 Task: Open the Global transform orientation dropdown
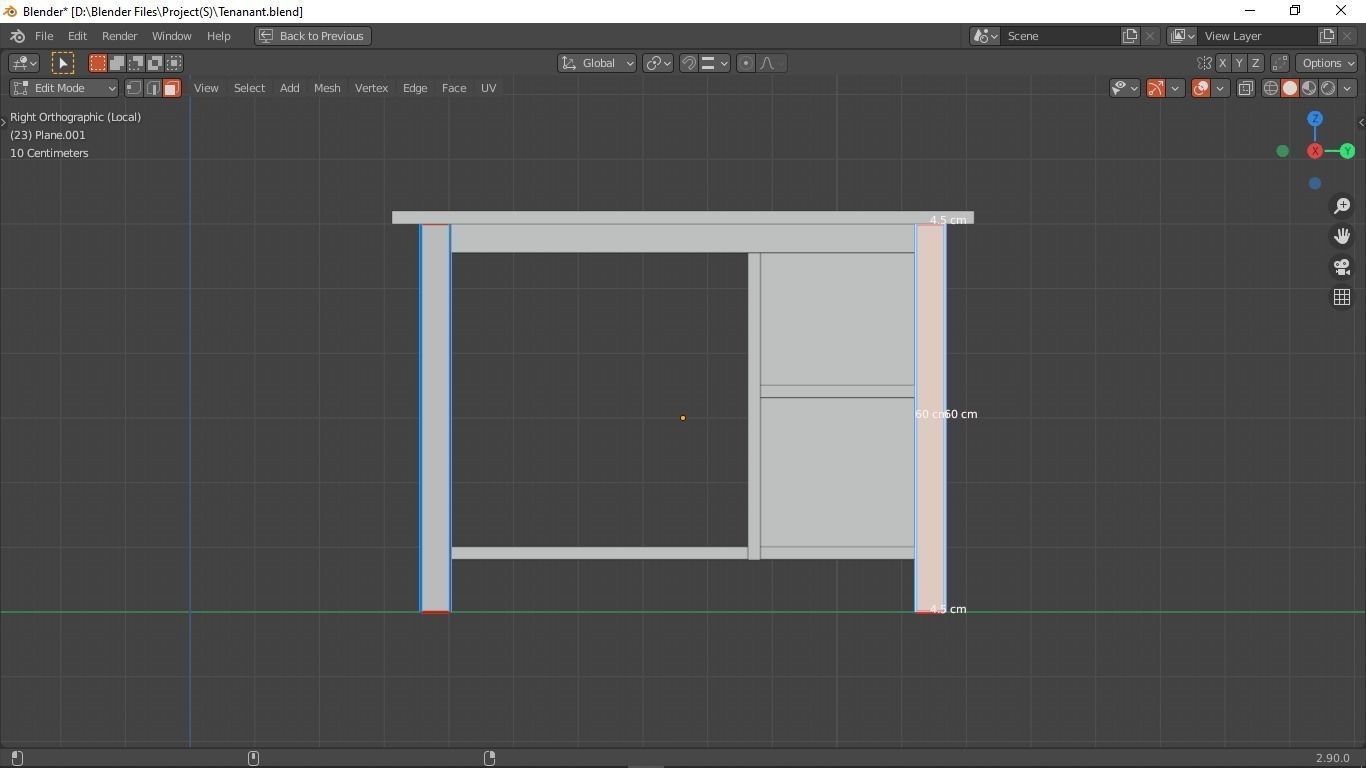[x=597, y=63]
